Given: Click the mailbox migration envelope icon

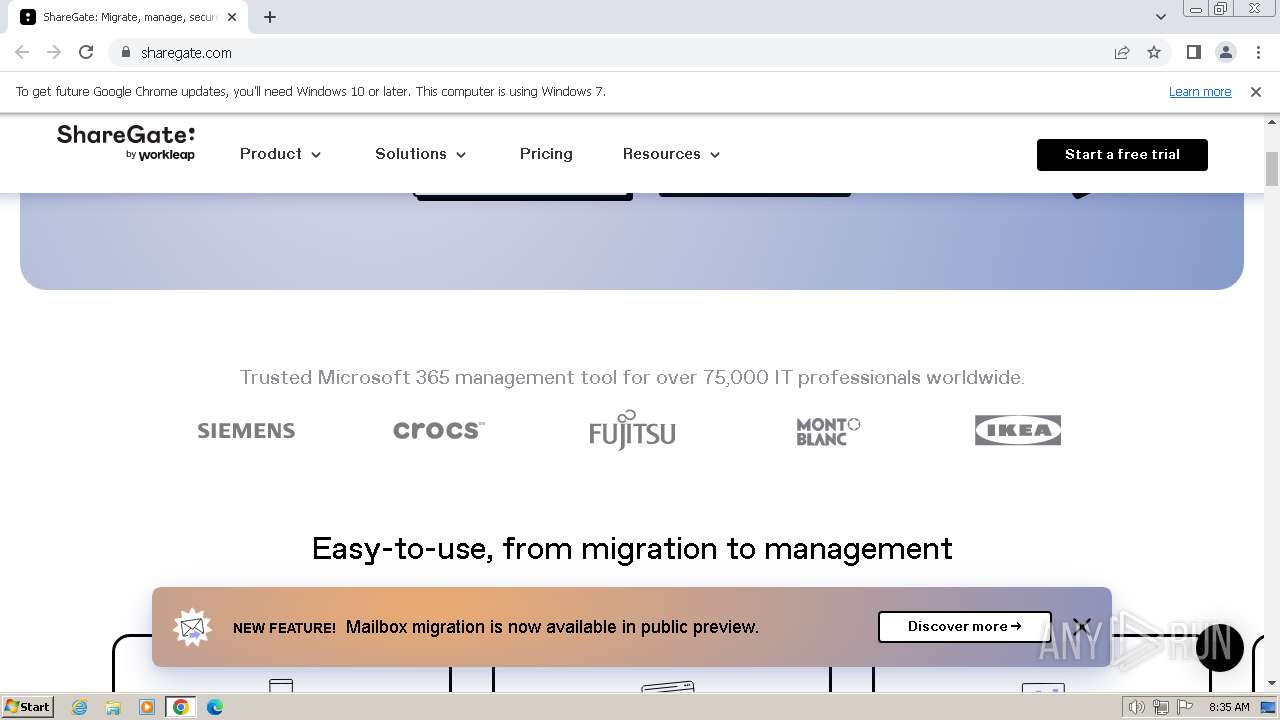Looking at the screenshot, I should 192,627.
